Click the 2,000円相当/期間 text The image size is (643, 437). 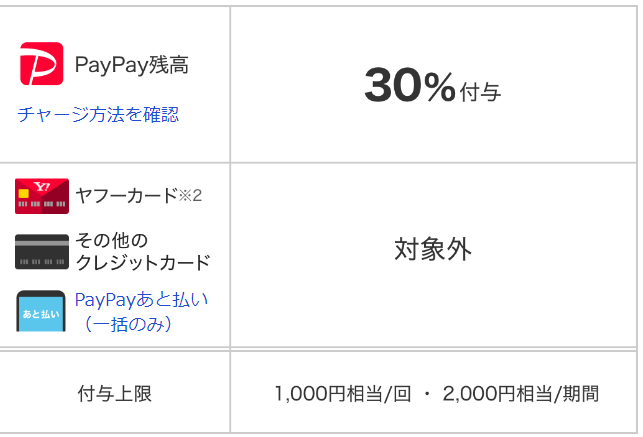(x=521, y=394)
